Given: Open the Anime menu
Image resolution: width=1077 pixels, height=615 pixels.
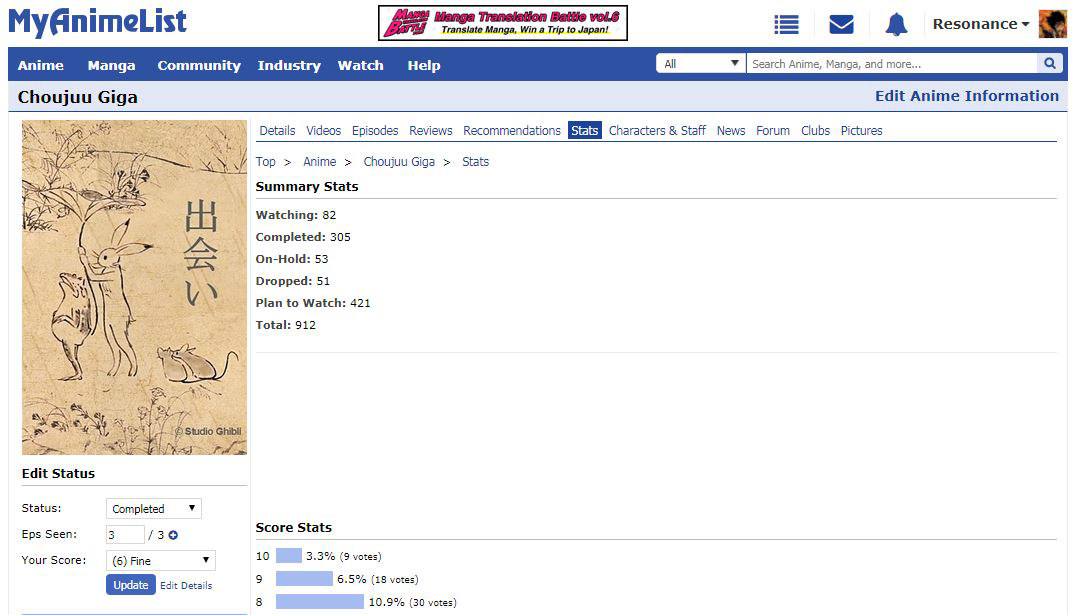Looking at the screenshot, I should [41, 65].
